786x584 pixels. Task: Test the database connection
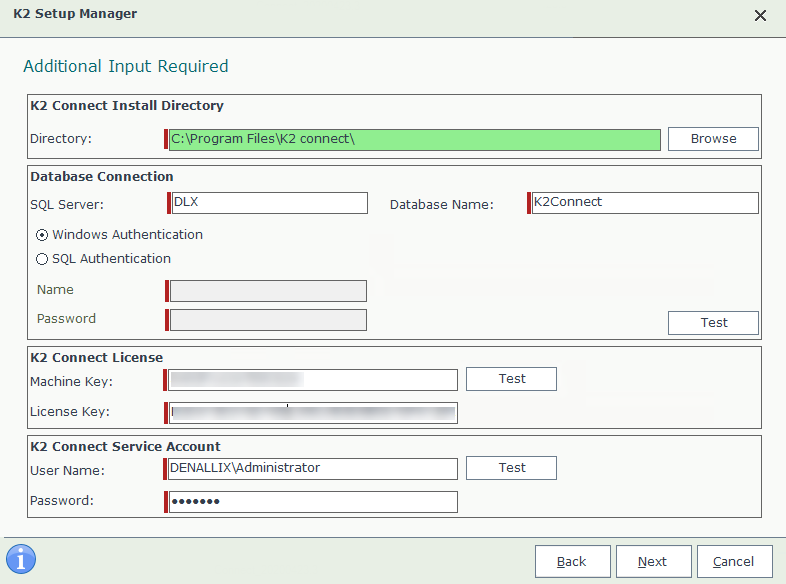click(713, 323)
